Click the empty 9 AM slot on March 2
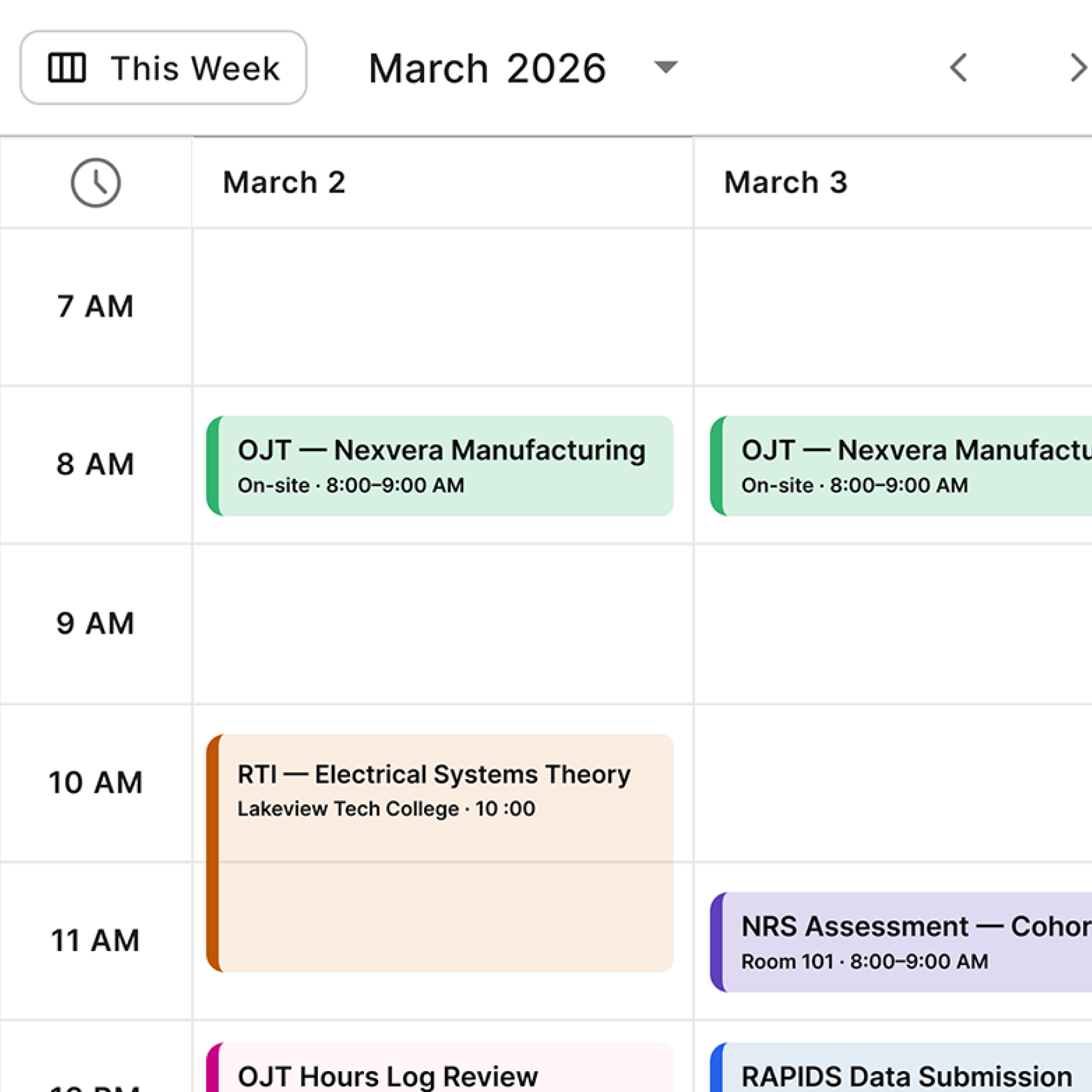This screenshot has width=1092, height=1092. [442, 622]
